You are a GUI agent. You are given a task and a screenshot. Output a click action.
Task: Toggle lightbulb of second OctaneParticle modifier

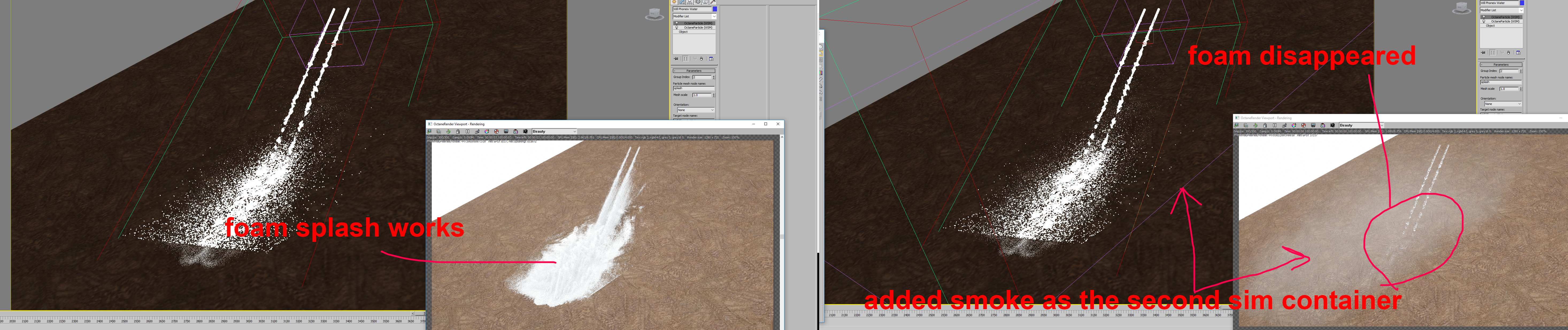point(676,27)
